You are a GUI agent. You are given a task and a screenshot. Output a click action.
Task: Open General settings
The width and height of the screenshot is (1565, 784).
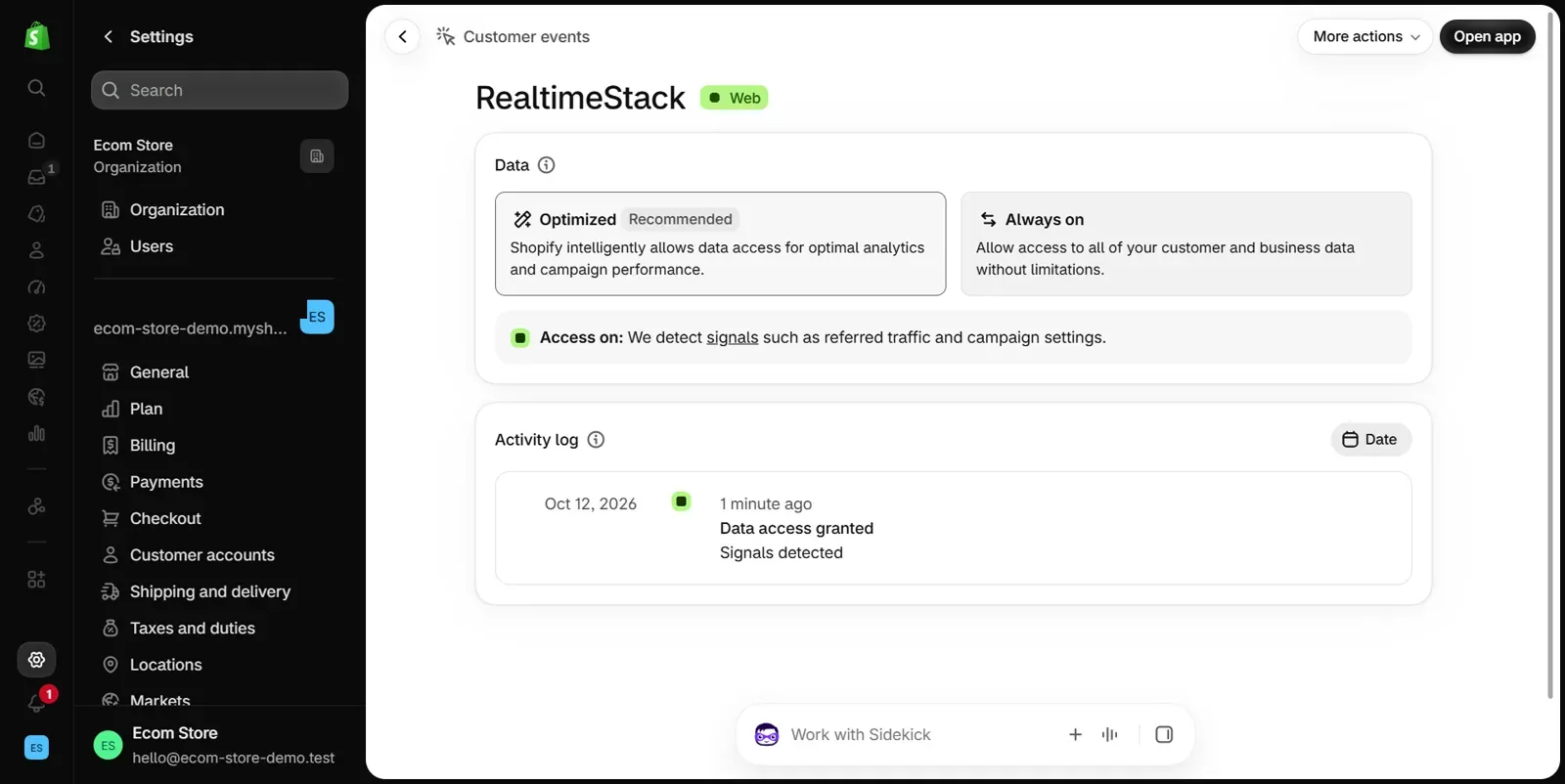(159, 372)
